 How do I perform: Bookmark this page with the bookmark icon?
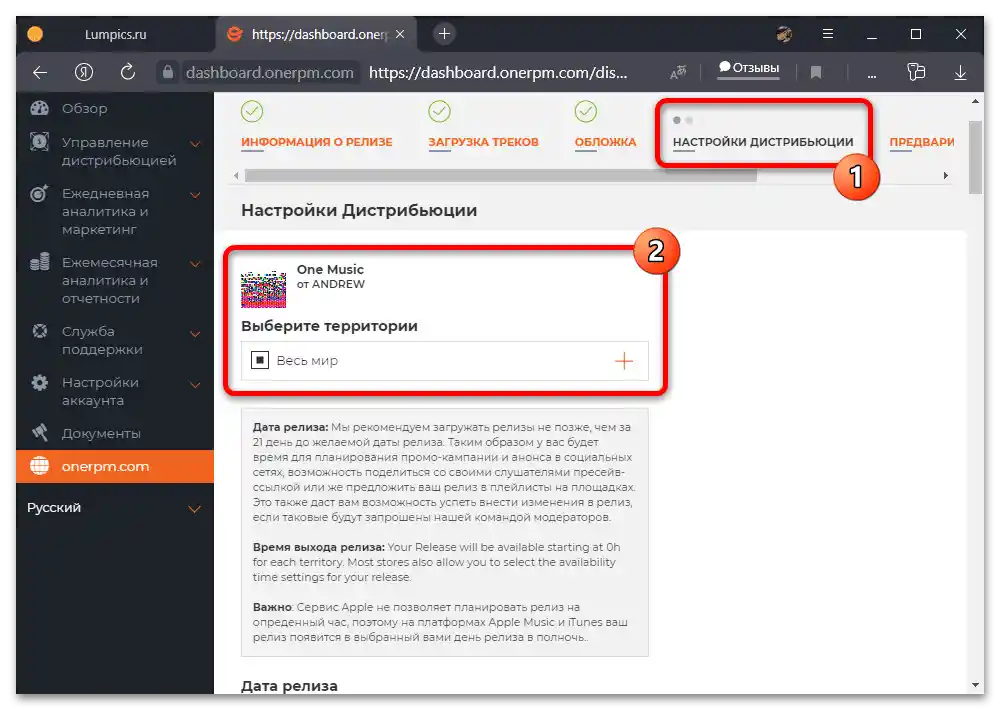(x=816, y=73)
